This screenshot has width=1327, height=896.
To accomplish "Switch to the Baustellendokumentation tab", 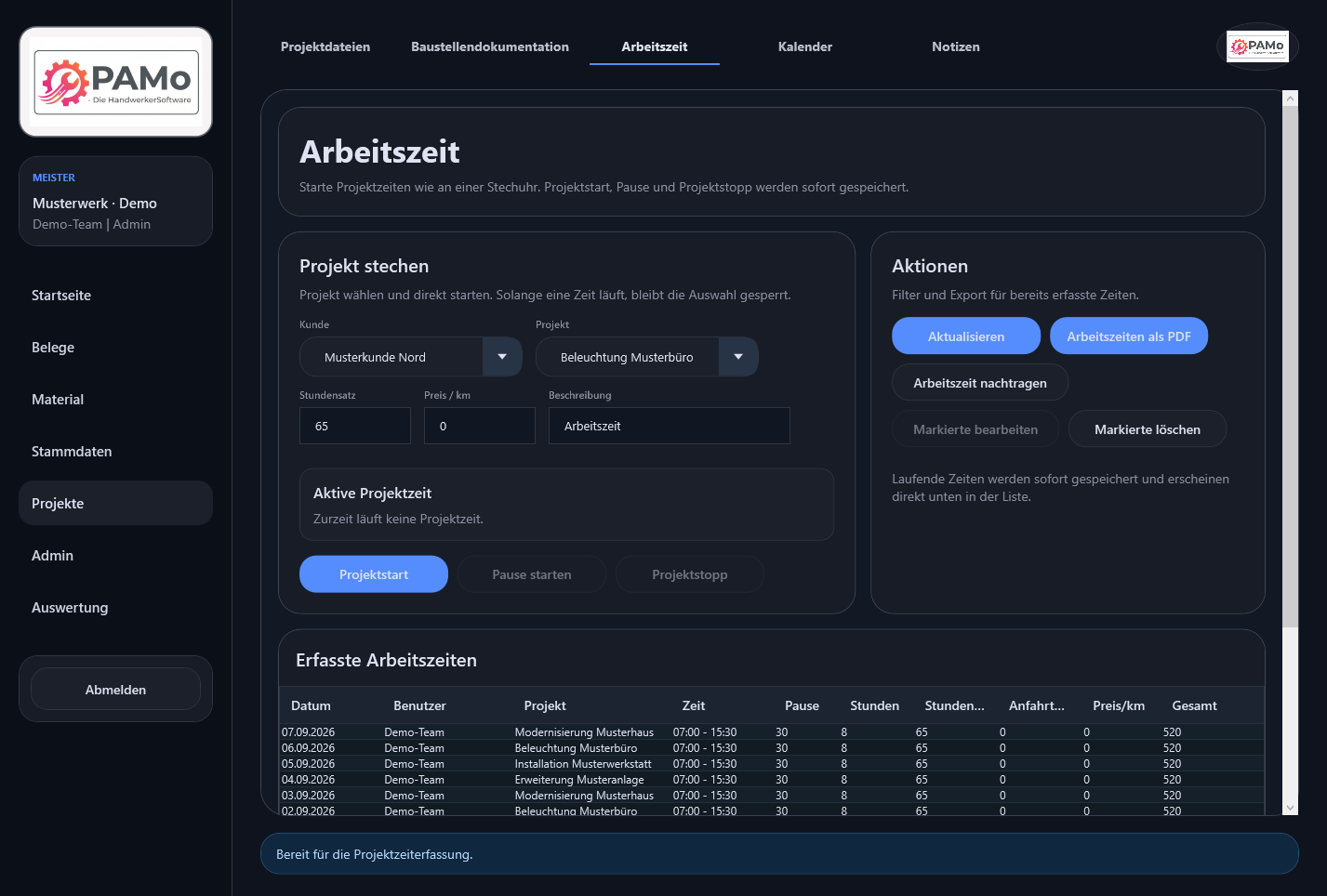I will pyautogui.click(x=490, y=46).
